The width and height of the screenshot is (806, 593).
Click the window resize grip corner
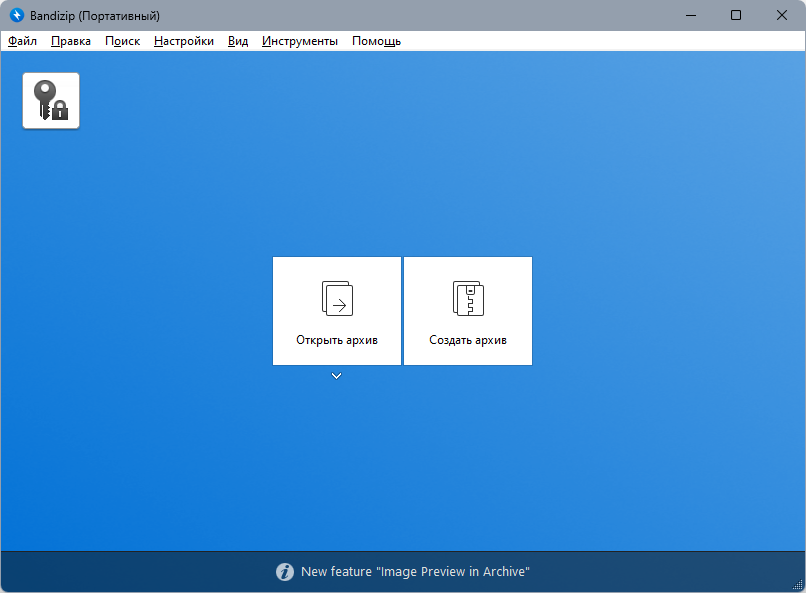[798, 584]
